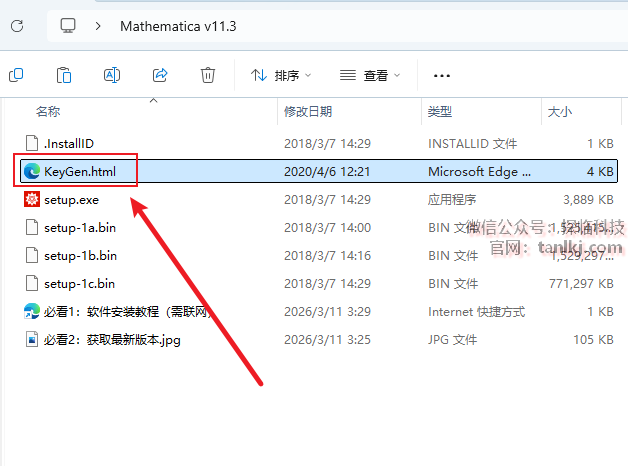This screenshot has width=628, height=466.
Task: Click the Edge icon beside KeyGen.html
Action: pyautogui.click(x=32, y=171)
